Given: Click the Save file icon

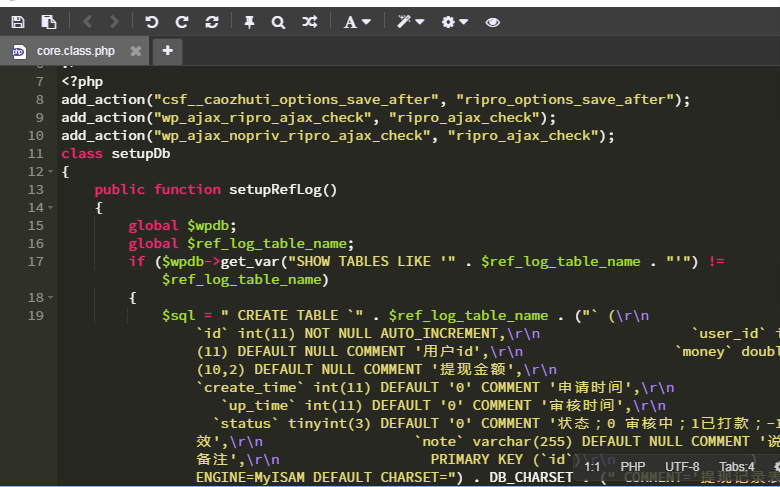Looking at the screenshot, I should (18, 22).
